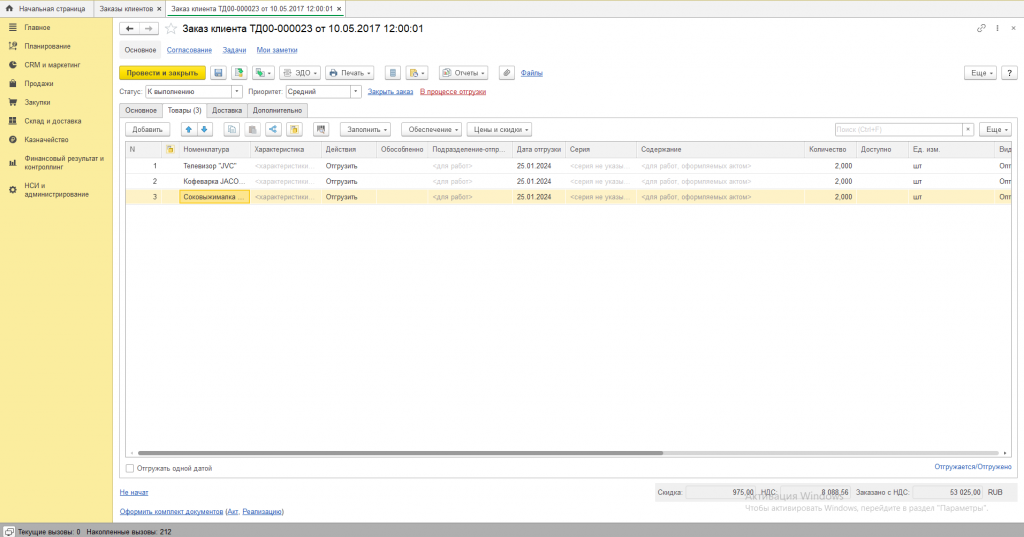Open the ЭДО dropdown menu
The width and height of the screenshot is (1024, 537).
pyautogui.click(x=300, y=73)
